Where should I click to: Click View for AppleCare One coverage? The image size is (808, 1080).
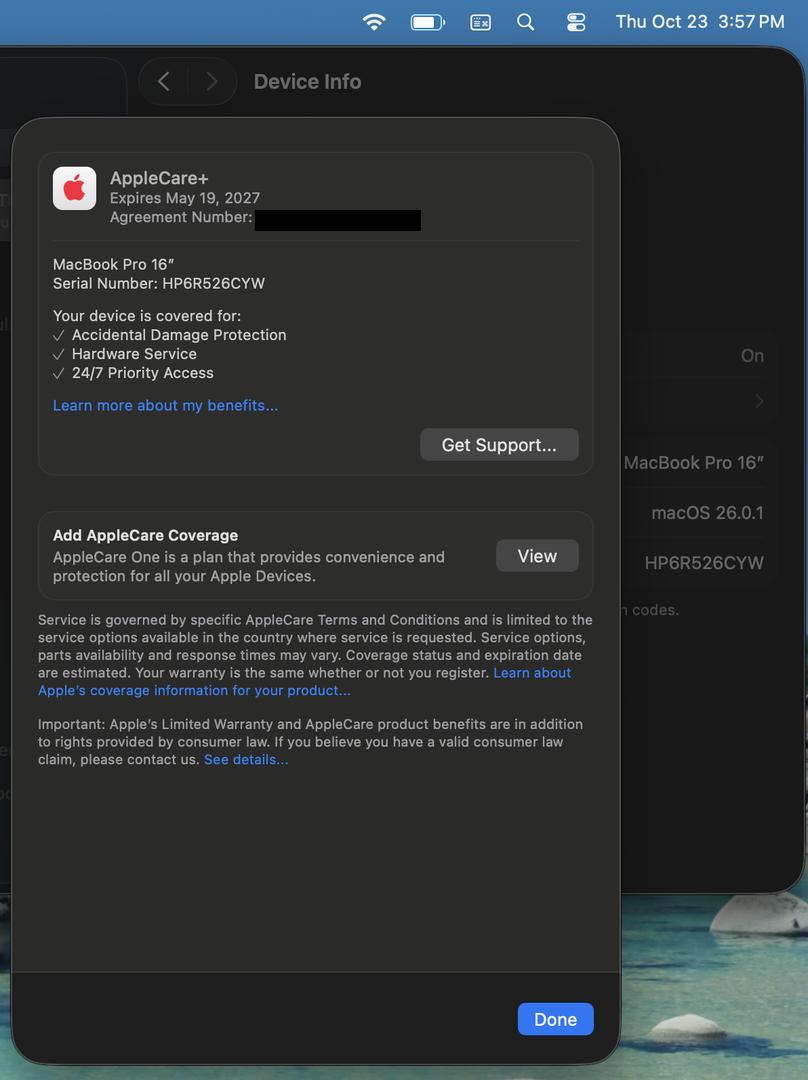pyautogui.click(x=537, y=556)
